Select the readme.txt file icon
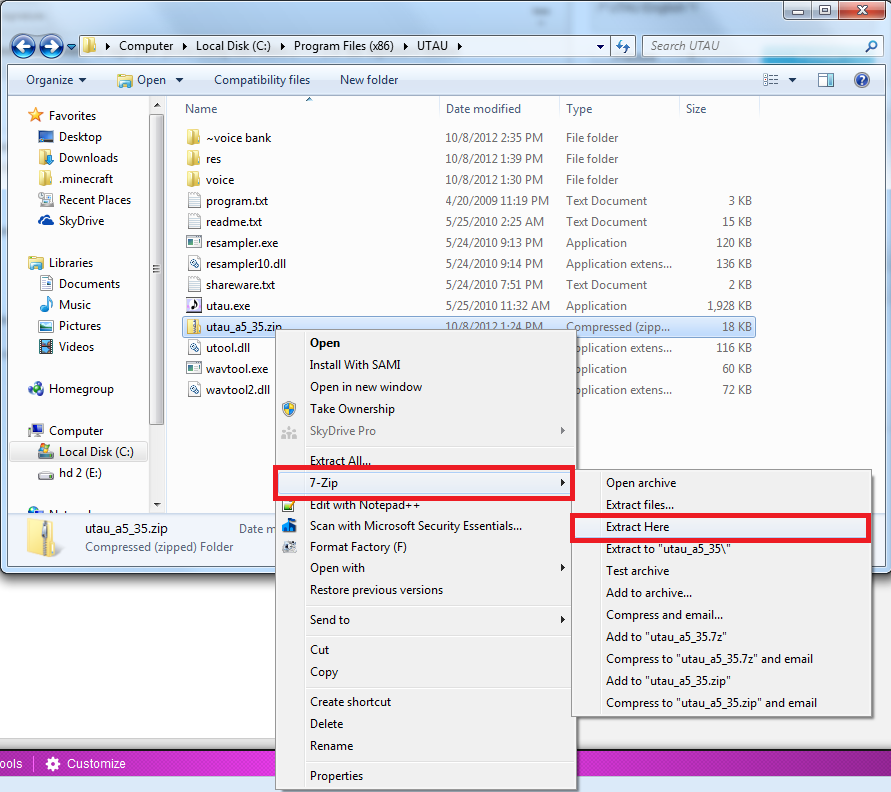 point(194,221)
